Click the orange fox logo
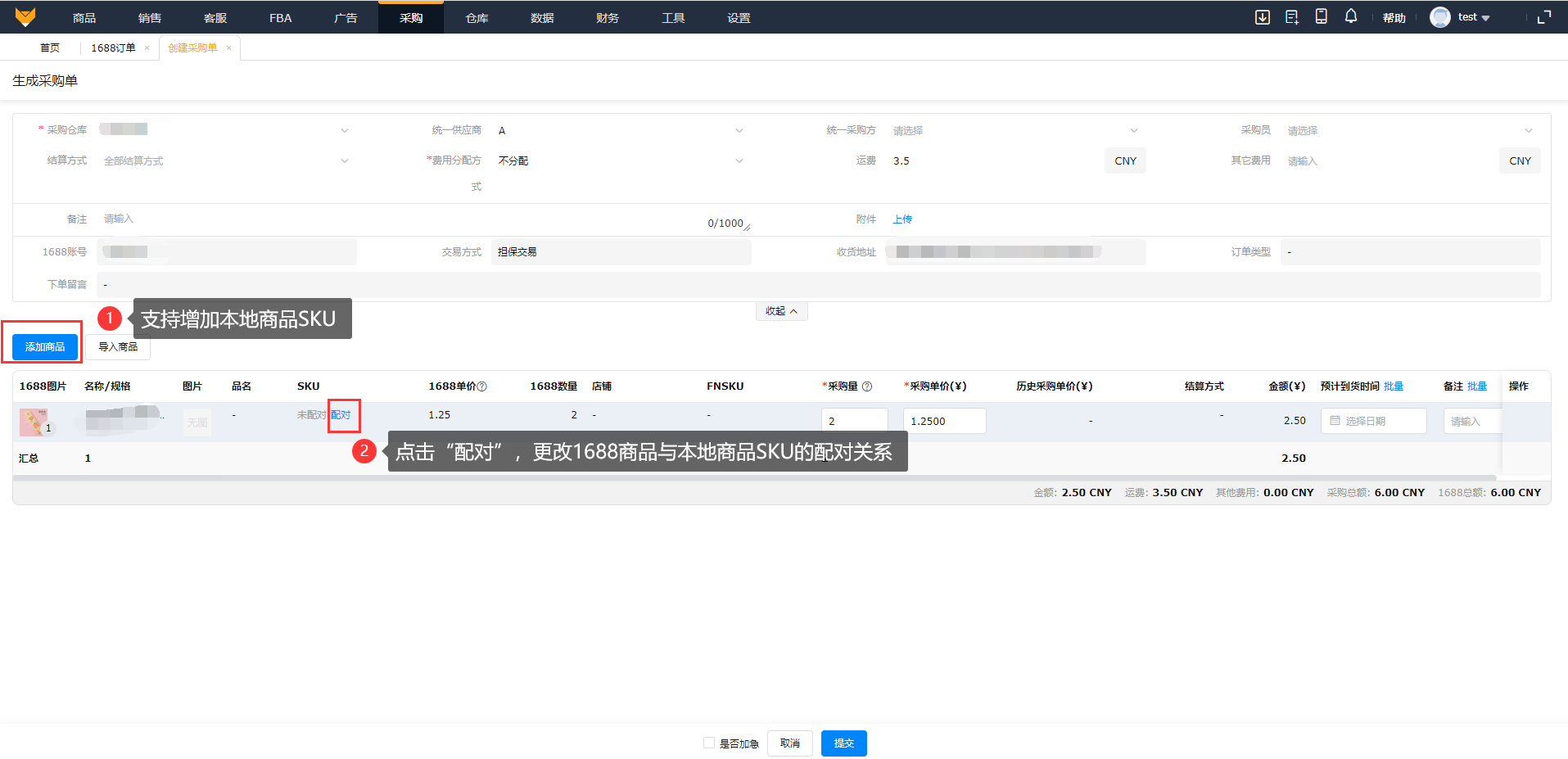Image resolution: width=1568 pixels, height=759 pixels. (25, 17)
